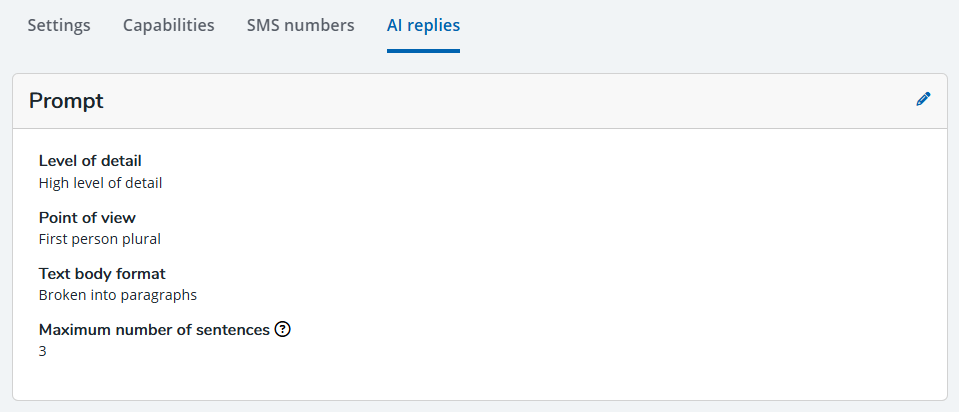Viewport: 959px width, 412px height.
Task: Click the empty middle of the Prompt header bar
Action: (500, 100)
